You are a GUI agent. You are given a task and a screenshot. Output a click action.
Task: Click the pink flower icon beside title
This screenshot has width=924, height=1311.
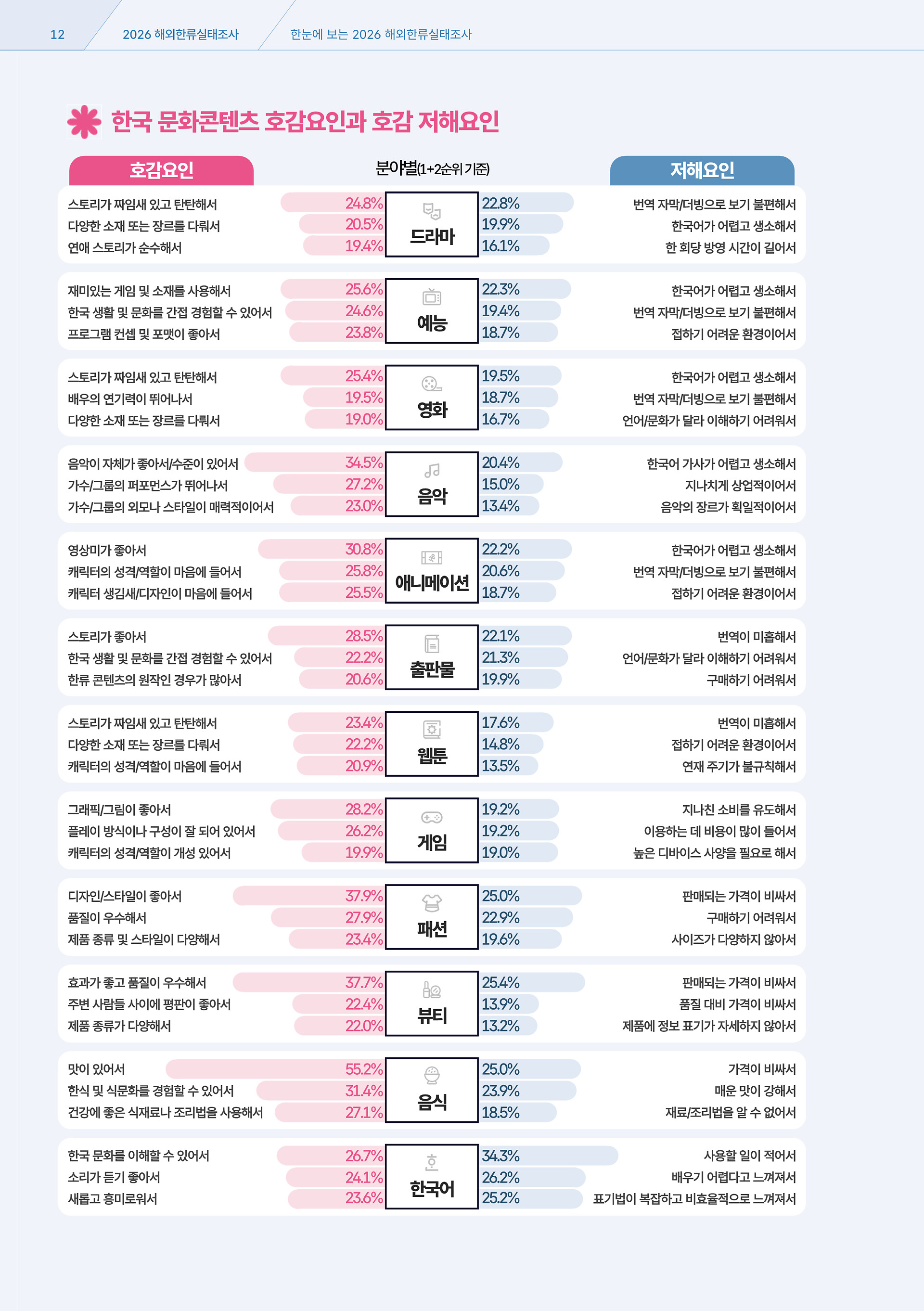[85, 122]
